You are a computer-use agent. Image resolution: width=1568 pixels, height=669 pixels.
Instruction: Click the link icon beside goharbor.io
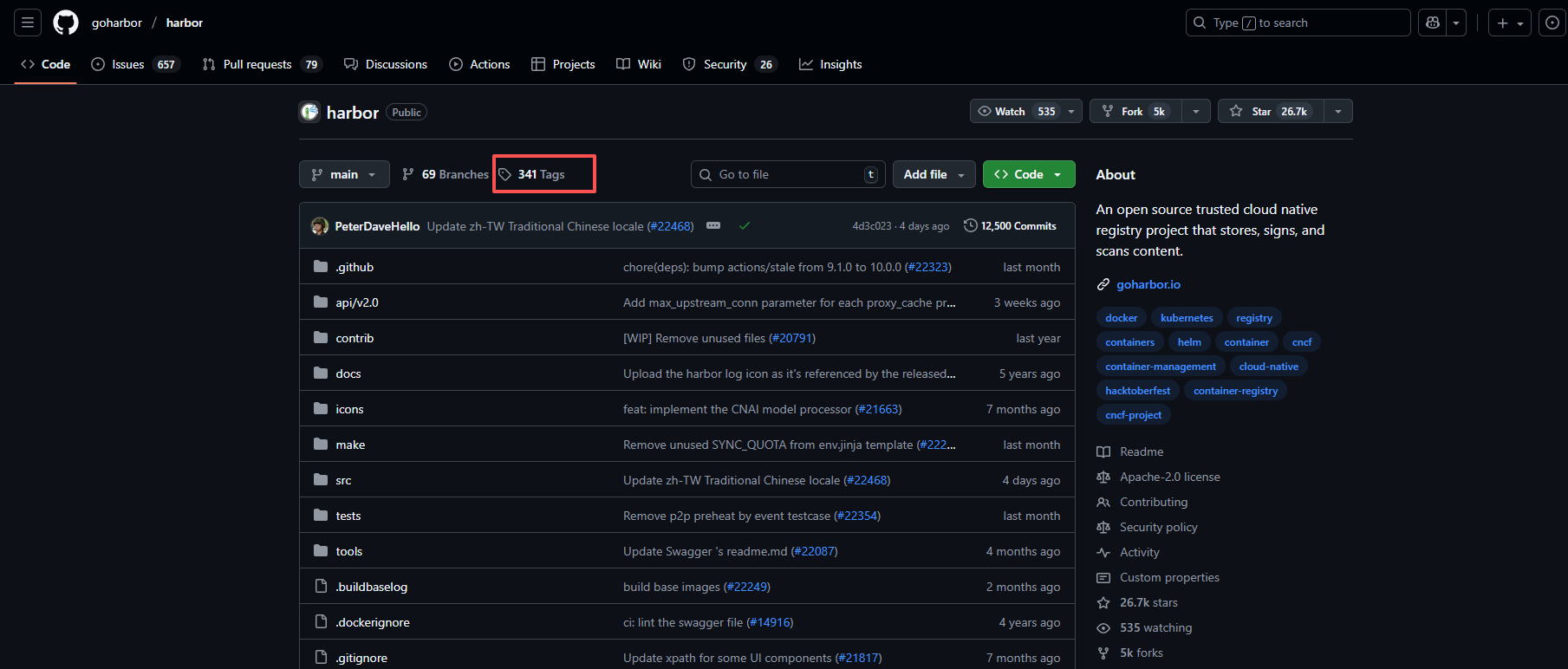(x=1103, y=284)
